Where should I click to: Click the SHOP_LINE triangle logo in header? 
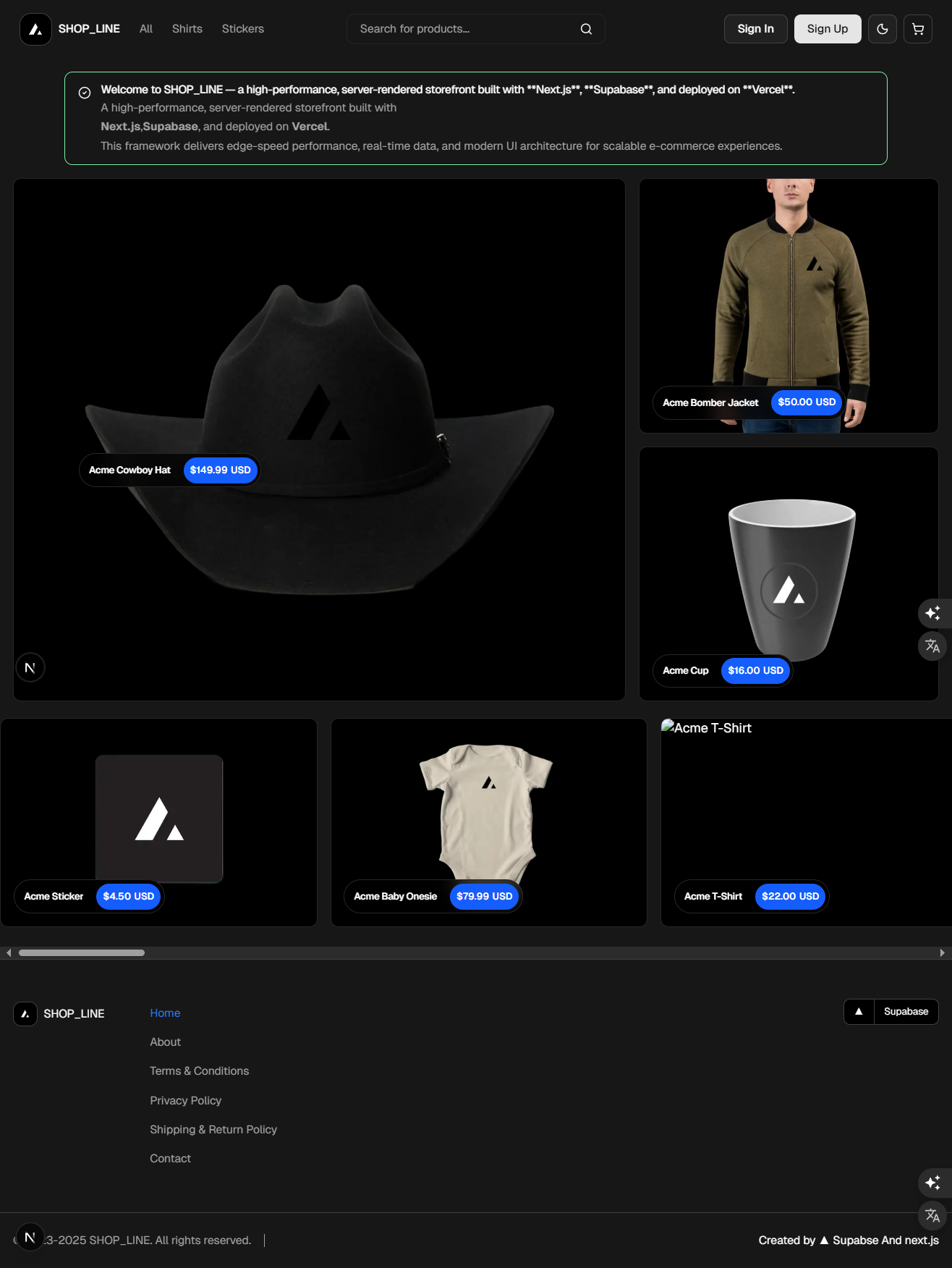coord(35,29)
